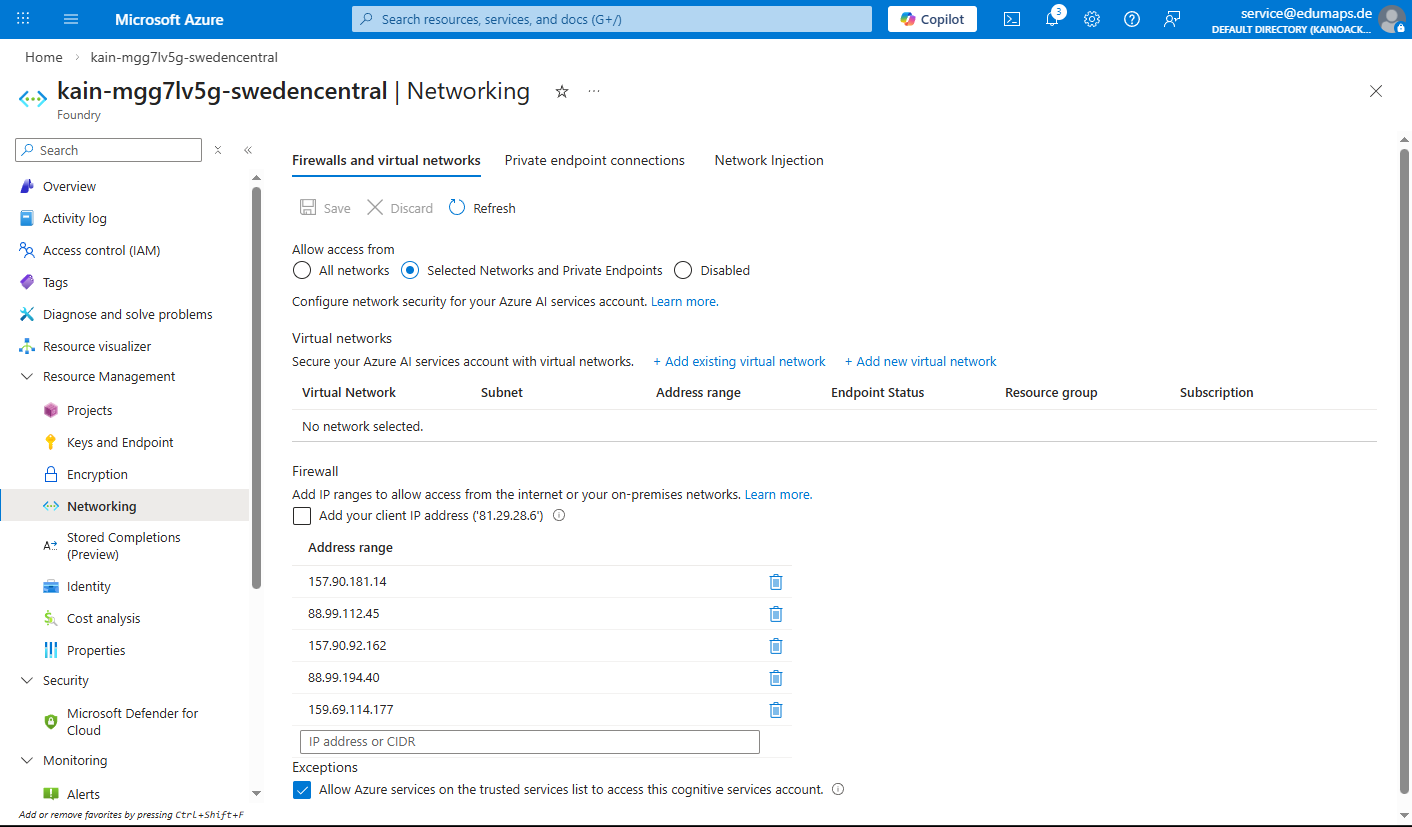This screenshot has height=827, width=1412.
Task: Open Diagnose and solve problems
Action: point(125,315)
